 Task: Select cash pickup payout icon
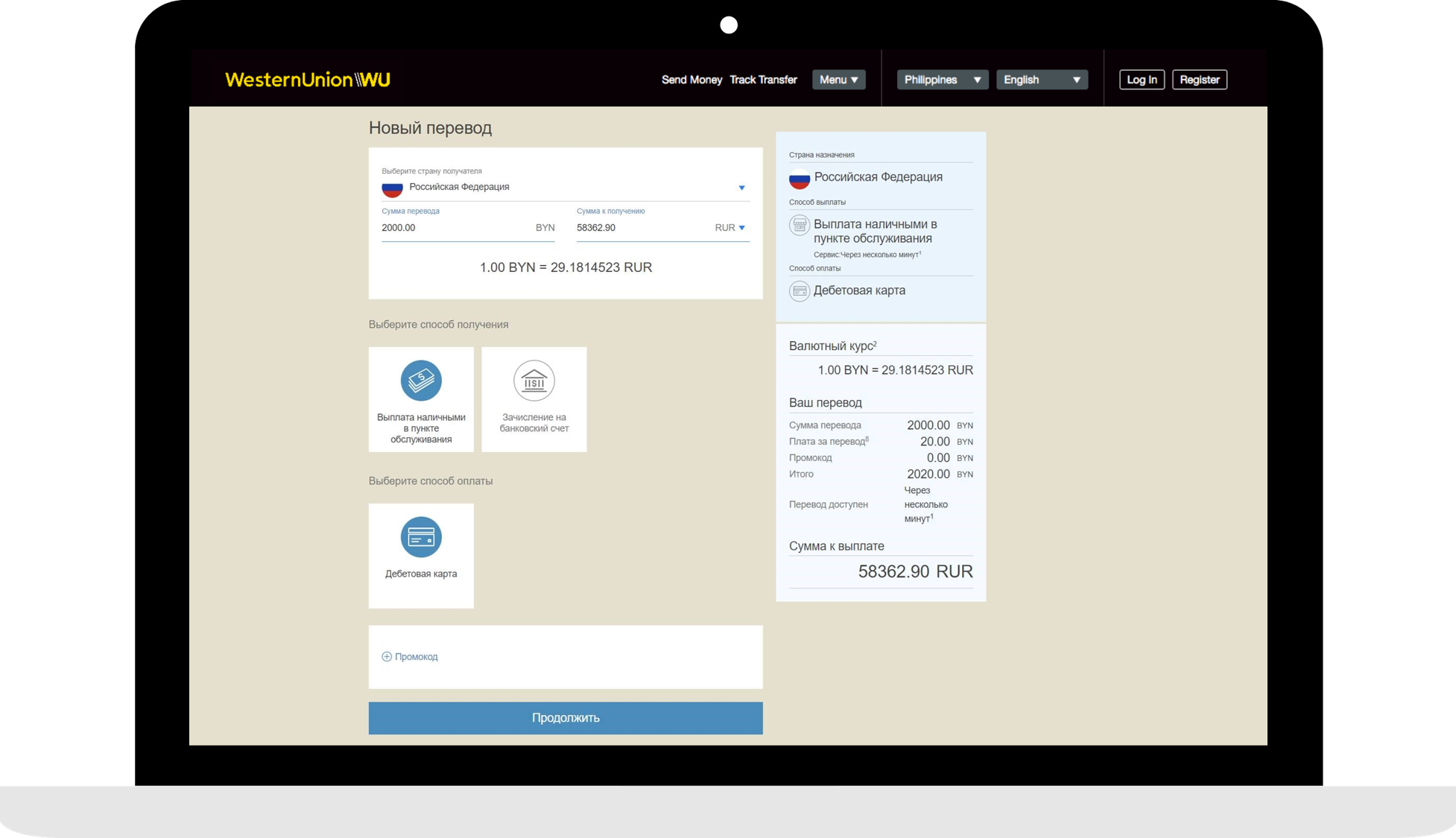421,381
